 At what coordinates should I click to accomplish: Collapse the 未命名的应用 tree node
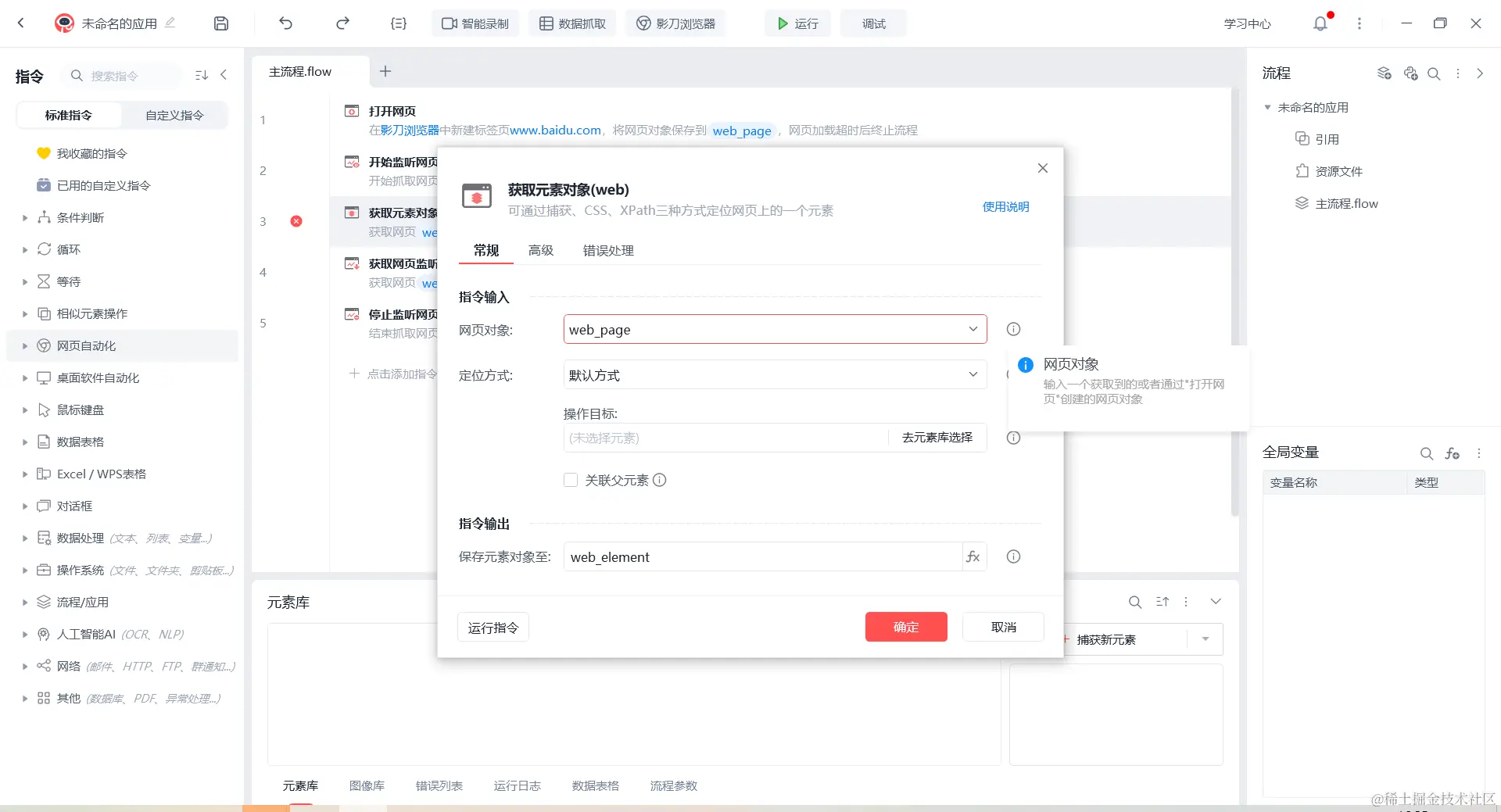click(x=1267, y=107)
